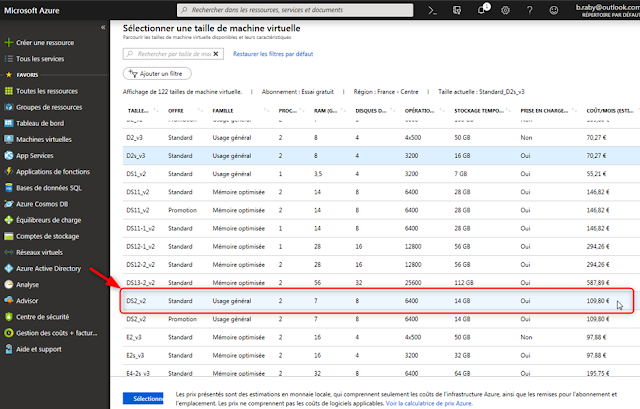Click the b.raby@outlook.com account menu
The width and height of the screenshot is (640, 409).
click(x=608, y=10)
